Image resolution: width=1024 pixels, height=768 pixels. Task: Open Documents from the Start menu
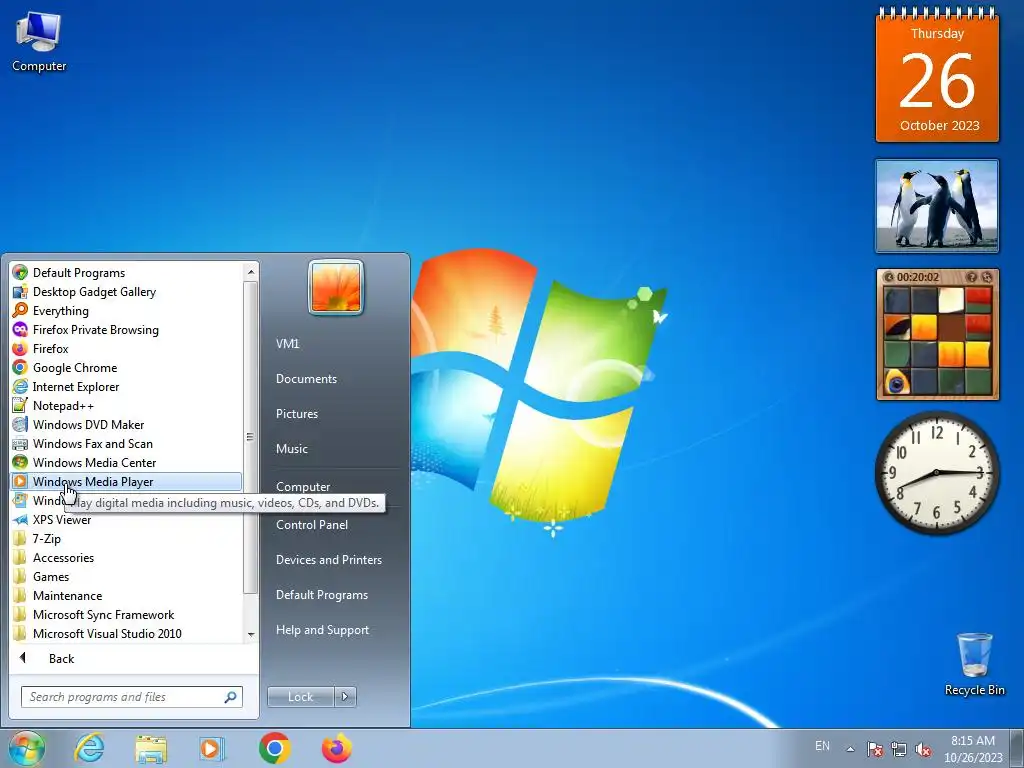[306, 379]
